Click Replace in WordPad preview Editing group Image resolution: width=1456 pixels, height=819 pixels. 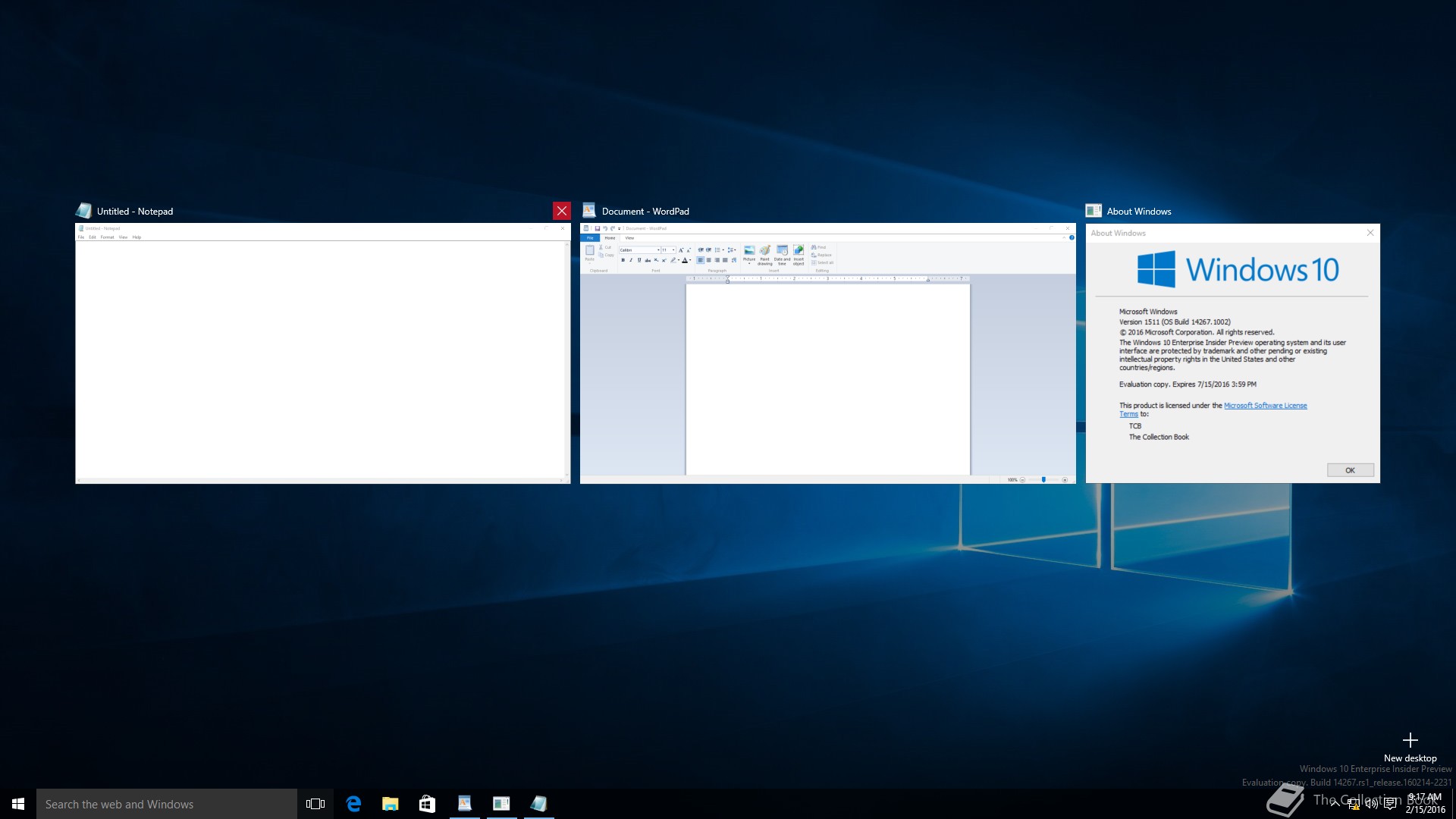822,255
